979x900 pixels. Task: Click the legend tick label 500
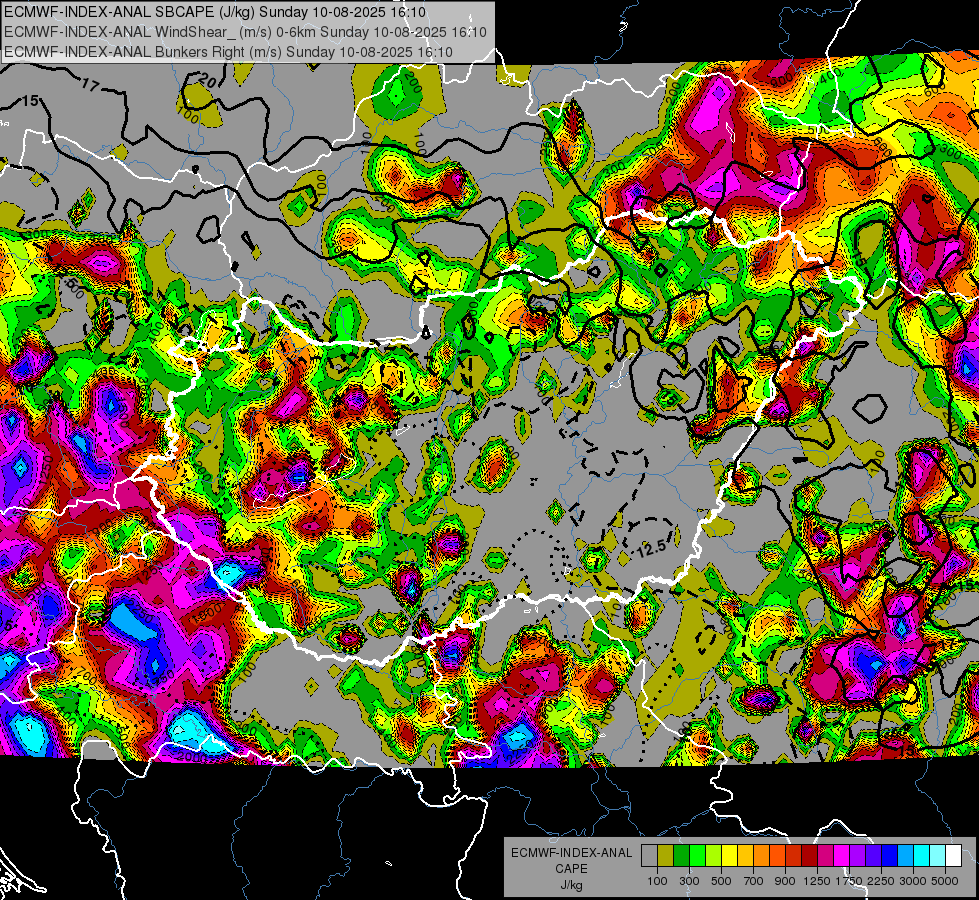click(721, 881)
